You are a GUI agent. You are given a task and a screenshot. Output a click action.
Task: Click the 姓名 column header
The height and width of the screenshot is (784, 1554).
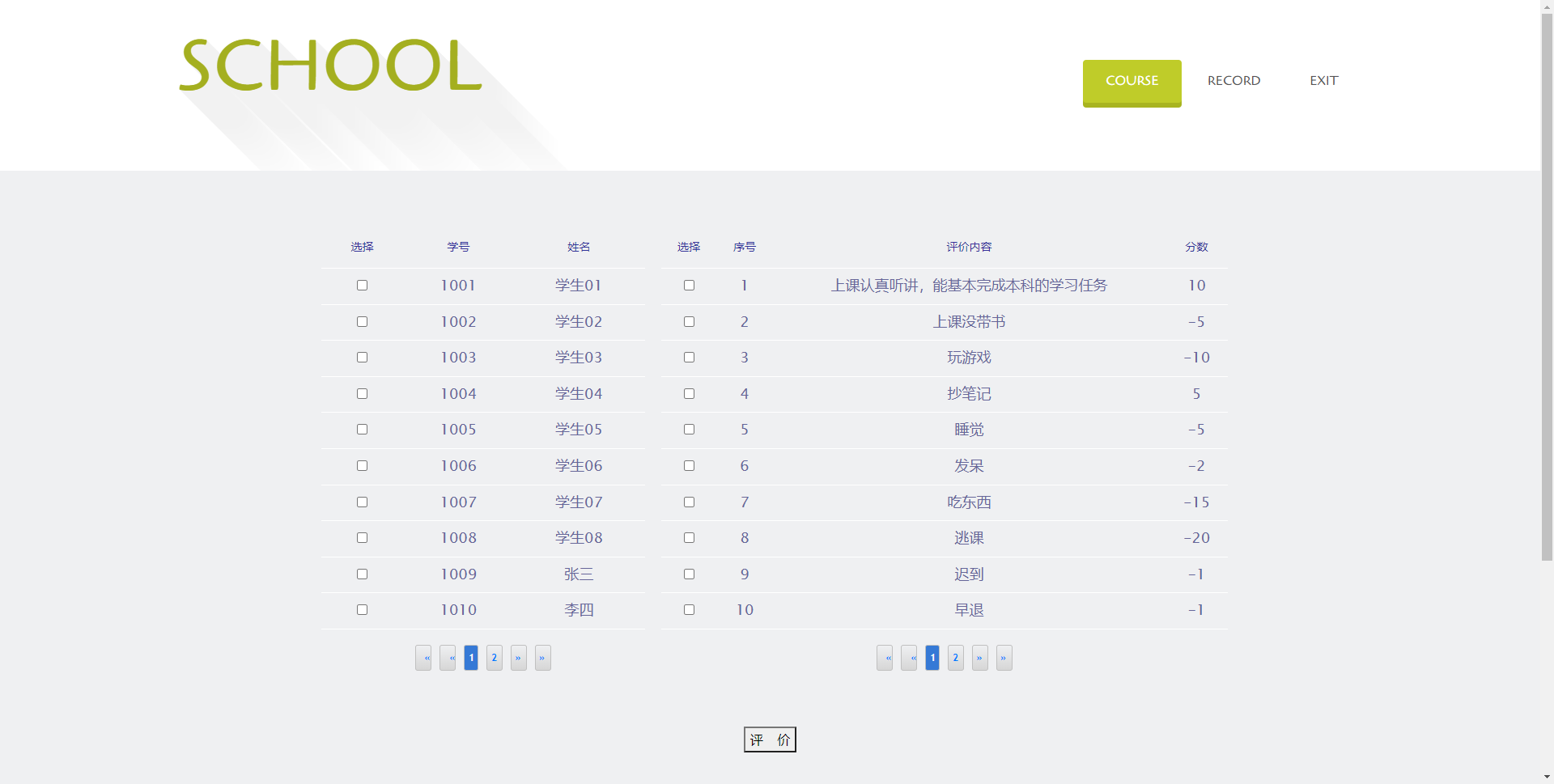click(579, 247)
